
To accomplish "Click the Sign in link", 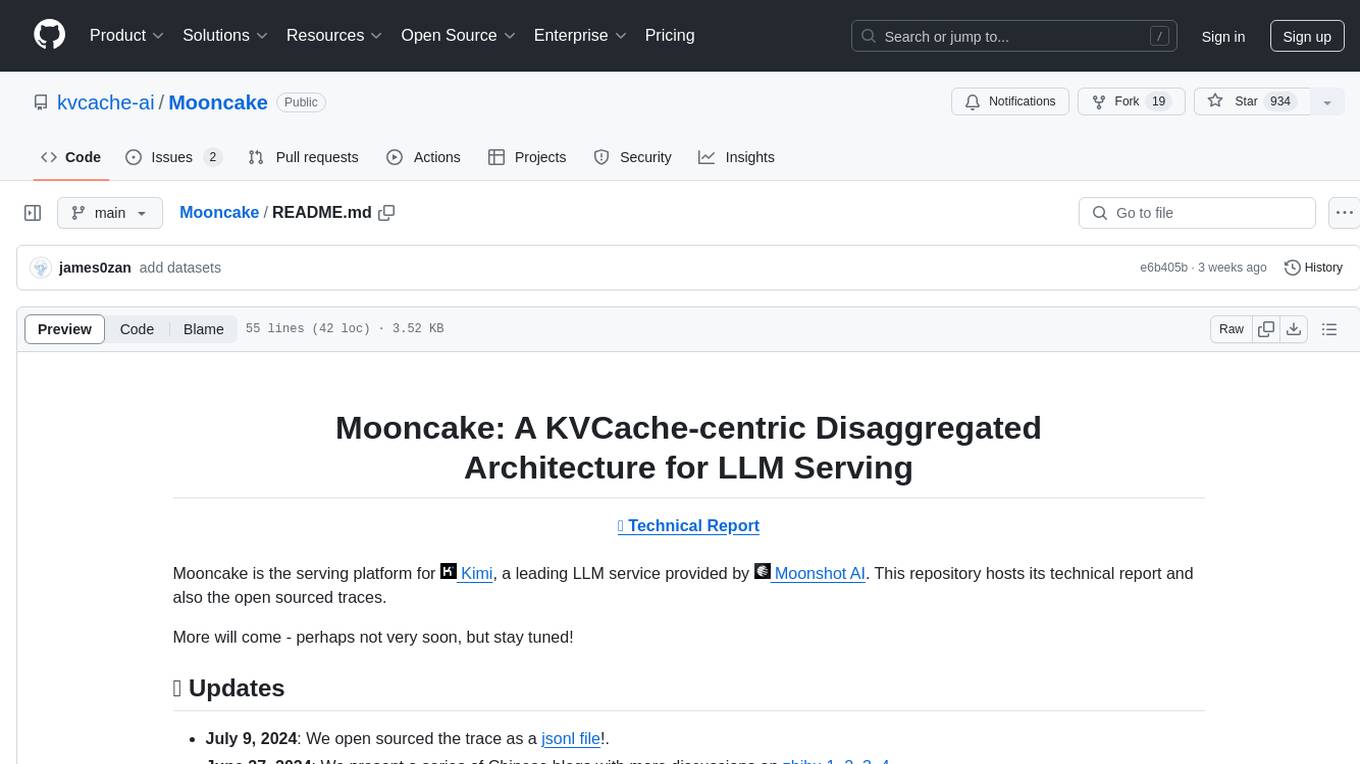I will point(1223,36).
